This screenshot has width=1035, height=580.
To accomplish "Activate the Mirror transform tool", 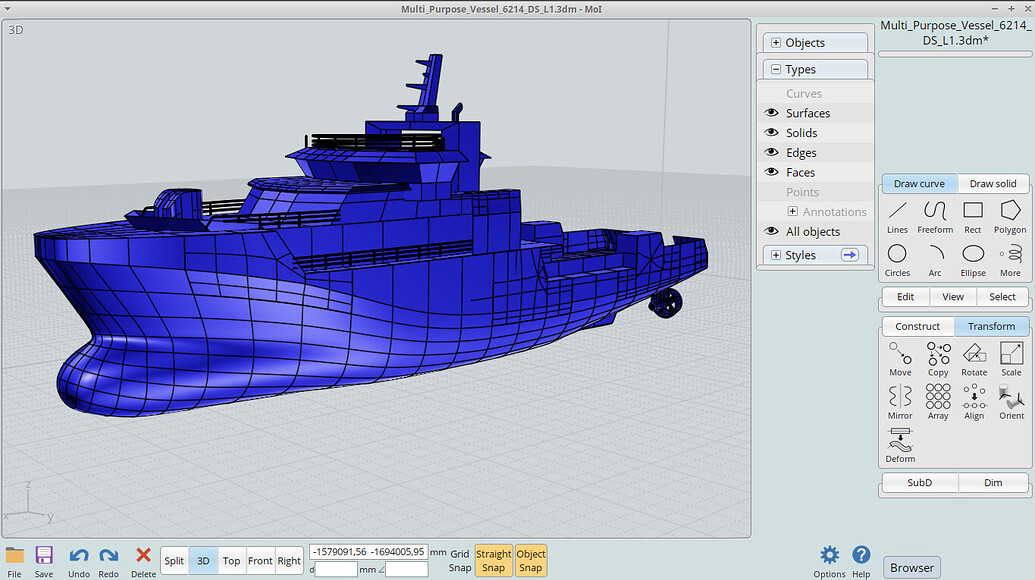I will [x=900, y=403].
